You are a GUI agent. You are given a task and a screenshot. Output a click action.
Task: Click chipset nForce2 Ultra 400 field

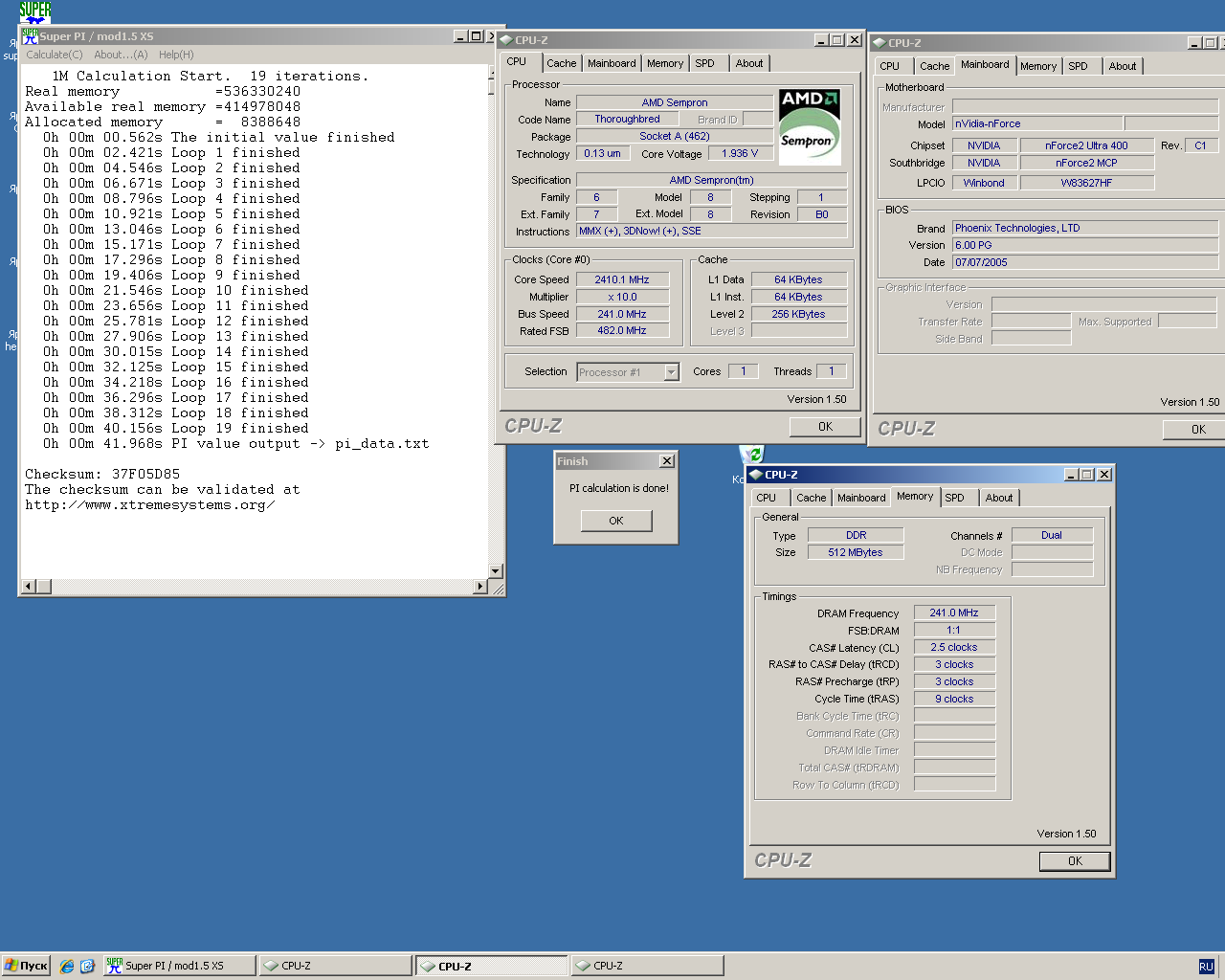tap(1086, 145)
